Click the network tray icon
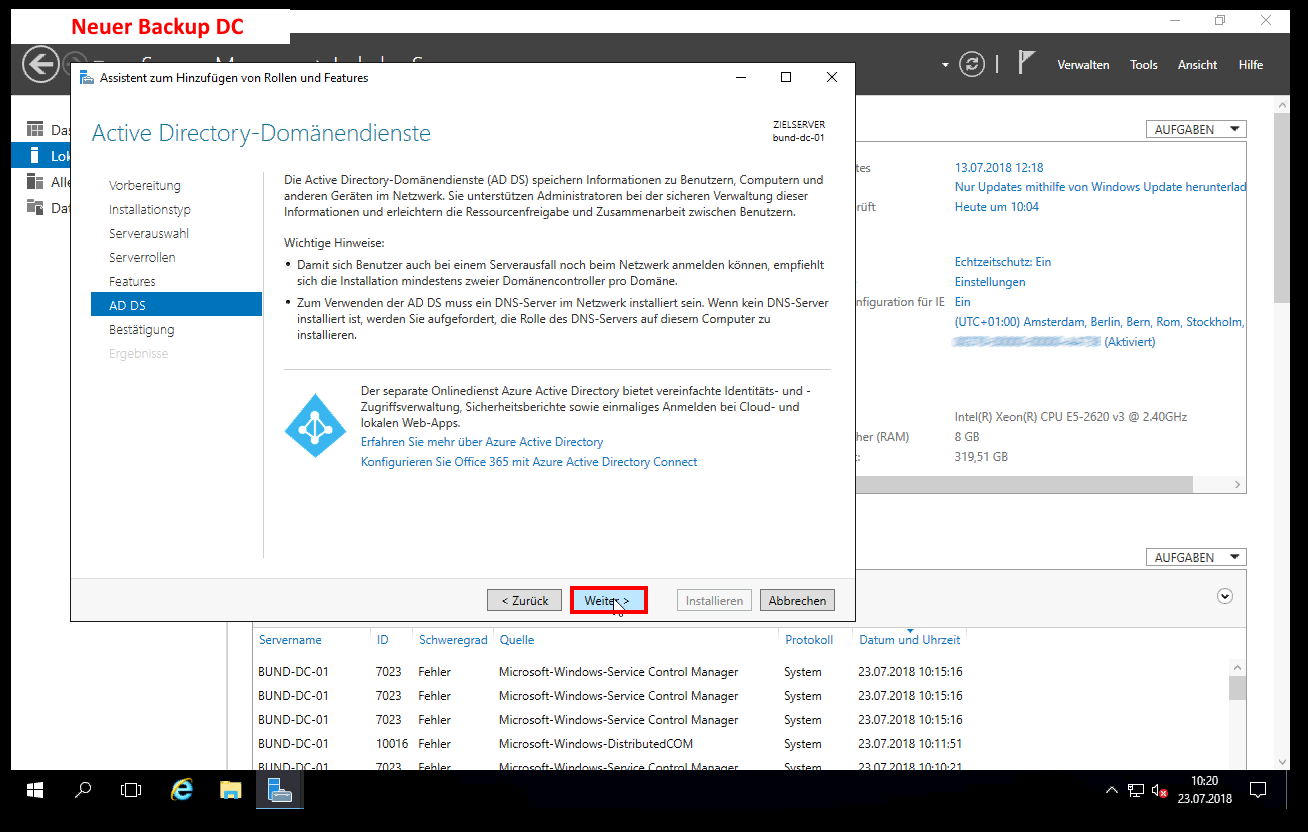Screen dimensions: 1308x832 click(x=1136, y=790)
